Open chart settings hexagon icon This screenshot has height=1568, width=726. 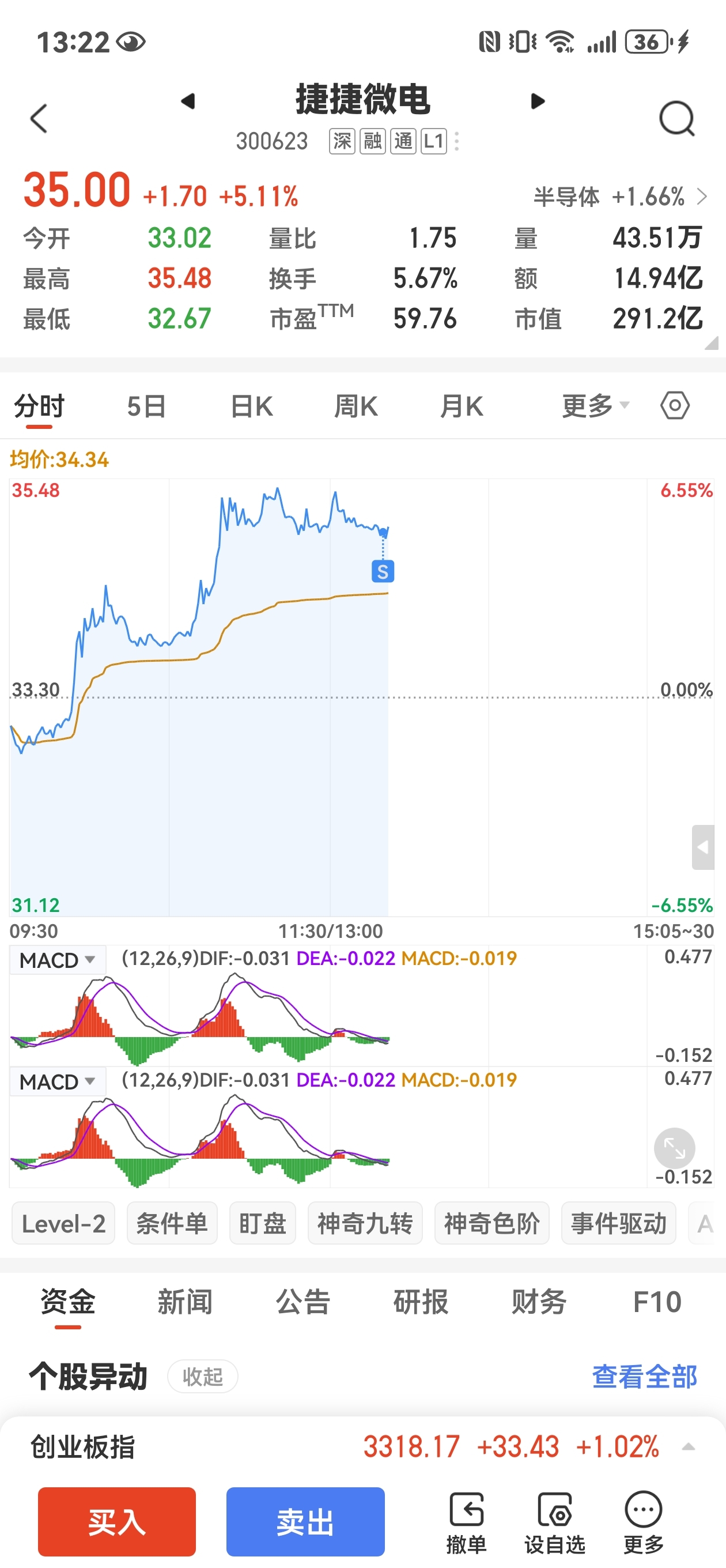[675, 405]
